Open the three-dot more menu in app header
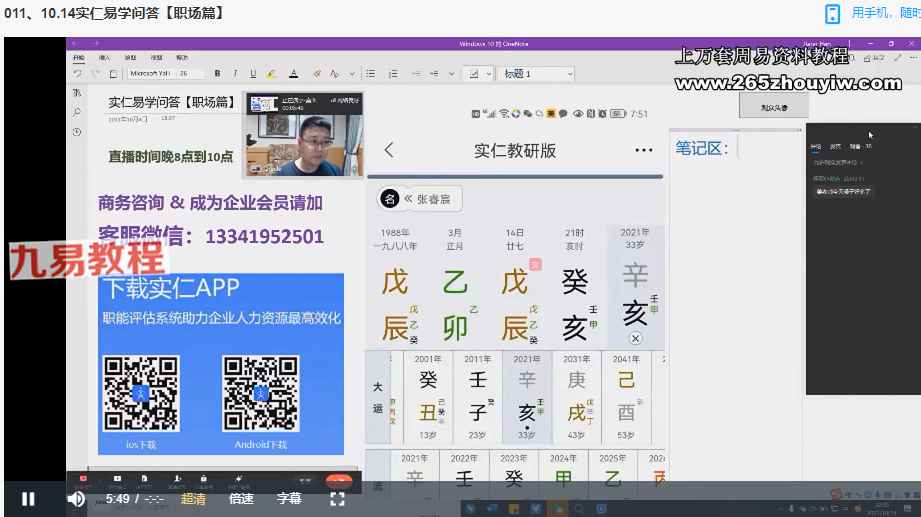Screen dimensions: 921x517 pos(643,150)
